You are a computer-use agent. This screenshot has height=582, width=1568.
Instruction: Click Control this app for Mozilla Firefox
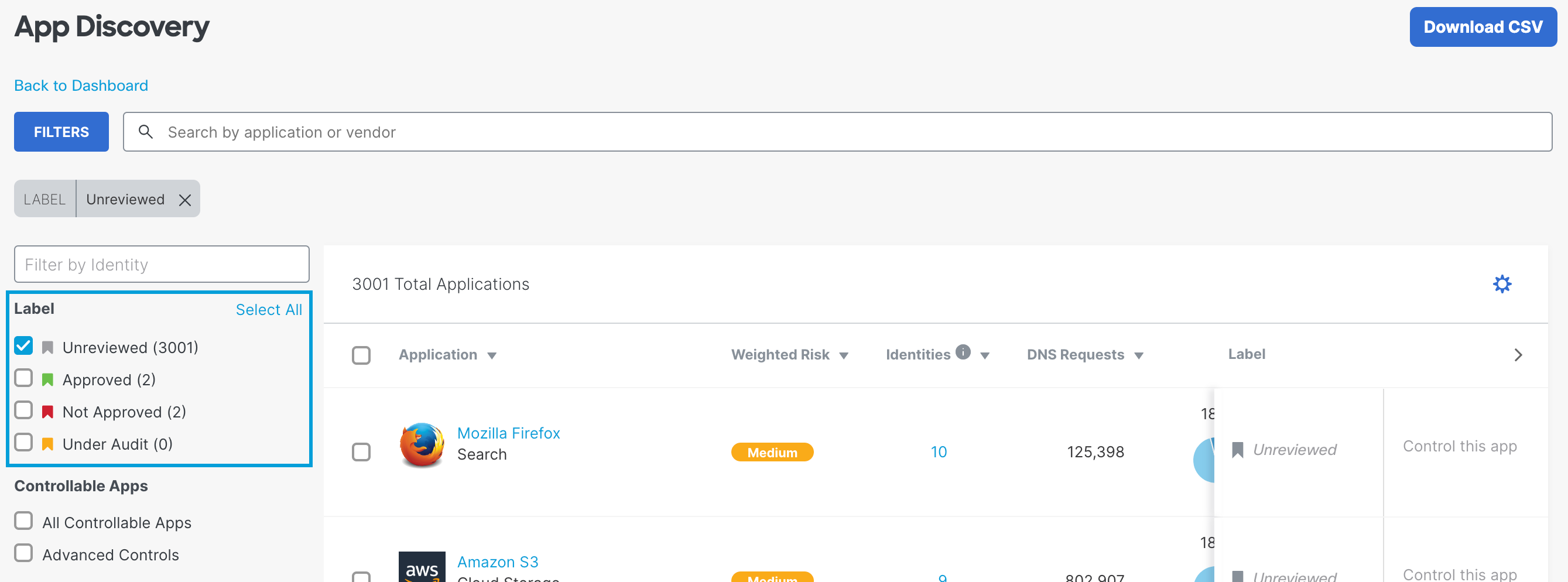1460,446
